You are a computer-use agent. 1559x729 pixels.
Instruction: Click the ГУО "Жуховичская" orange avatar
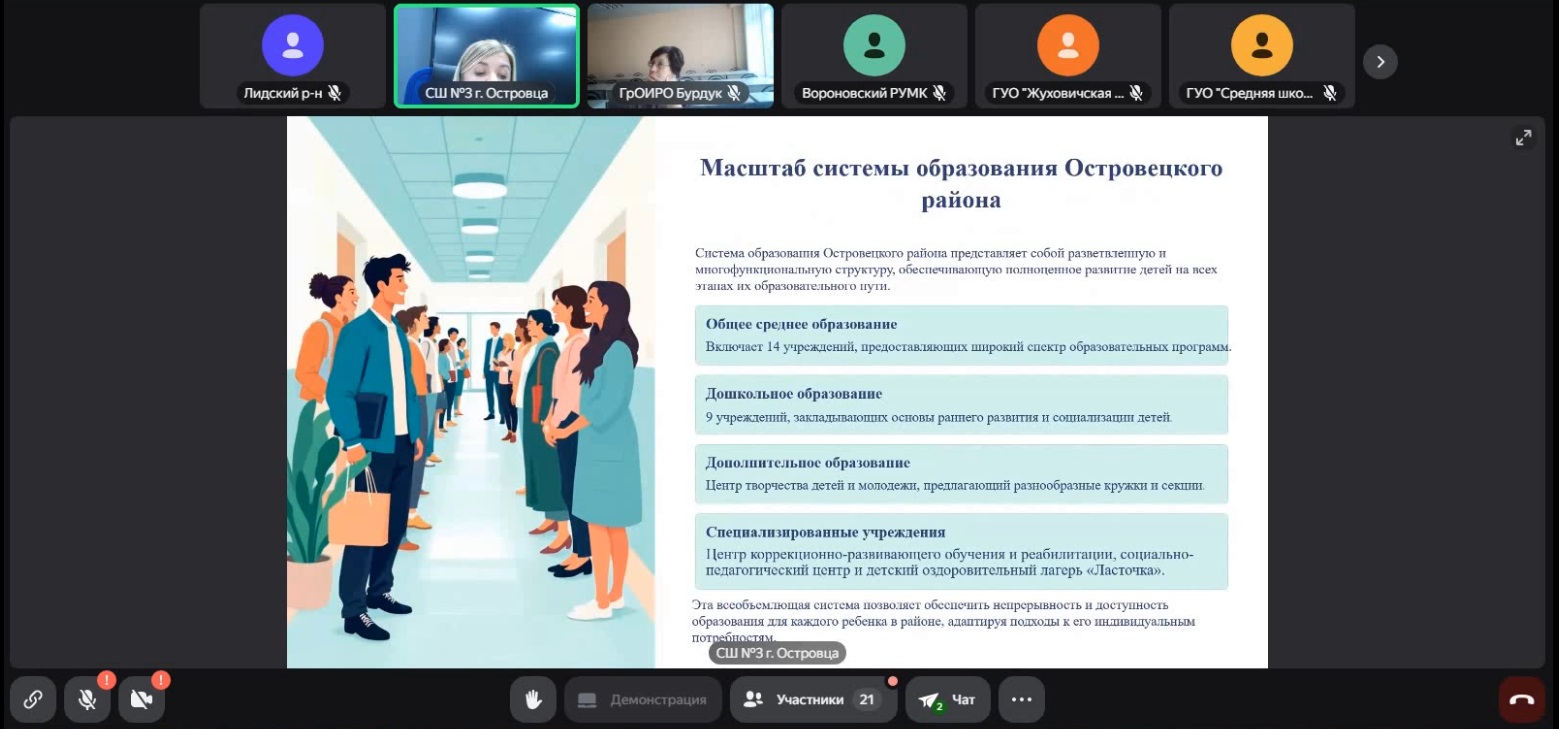point(1068,46)
